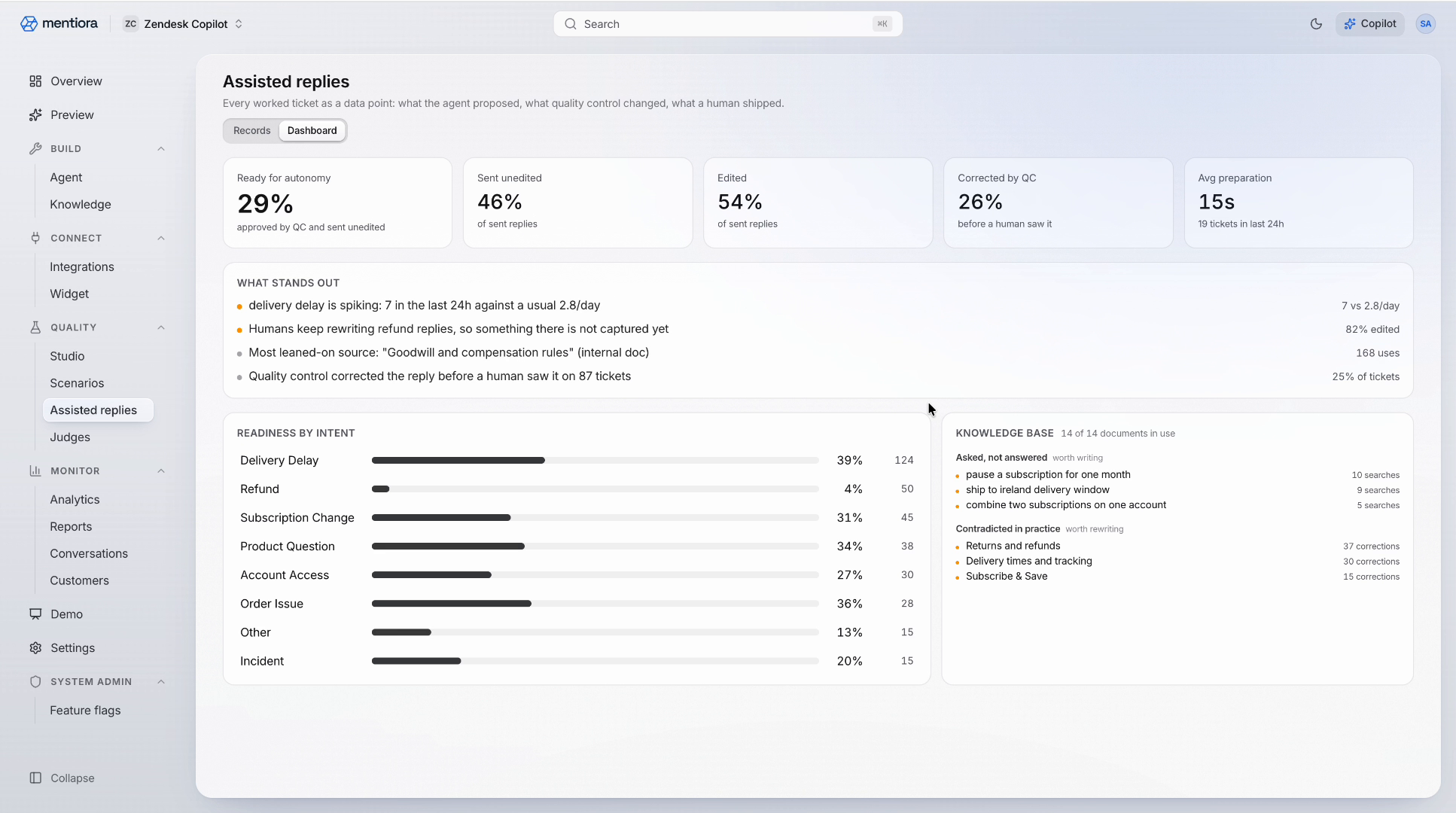Click the Refund readiness bar

(x=595, y=489)
